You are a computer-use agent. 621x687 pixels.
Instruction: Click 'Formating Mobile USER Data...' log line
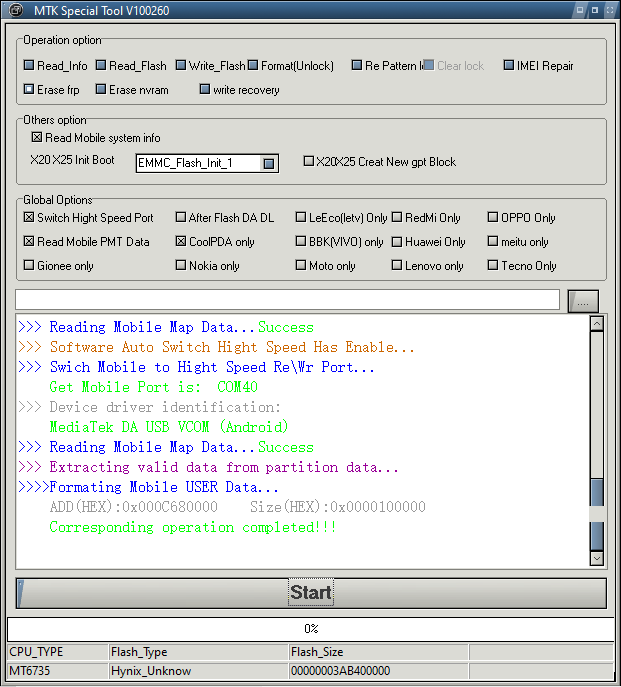tap(148, 487)
